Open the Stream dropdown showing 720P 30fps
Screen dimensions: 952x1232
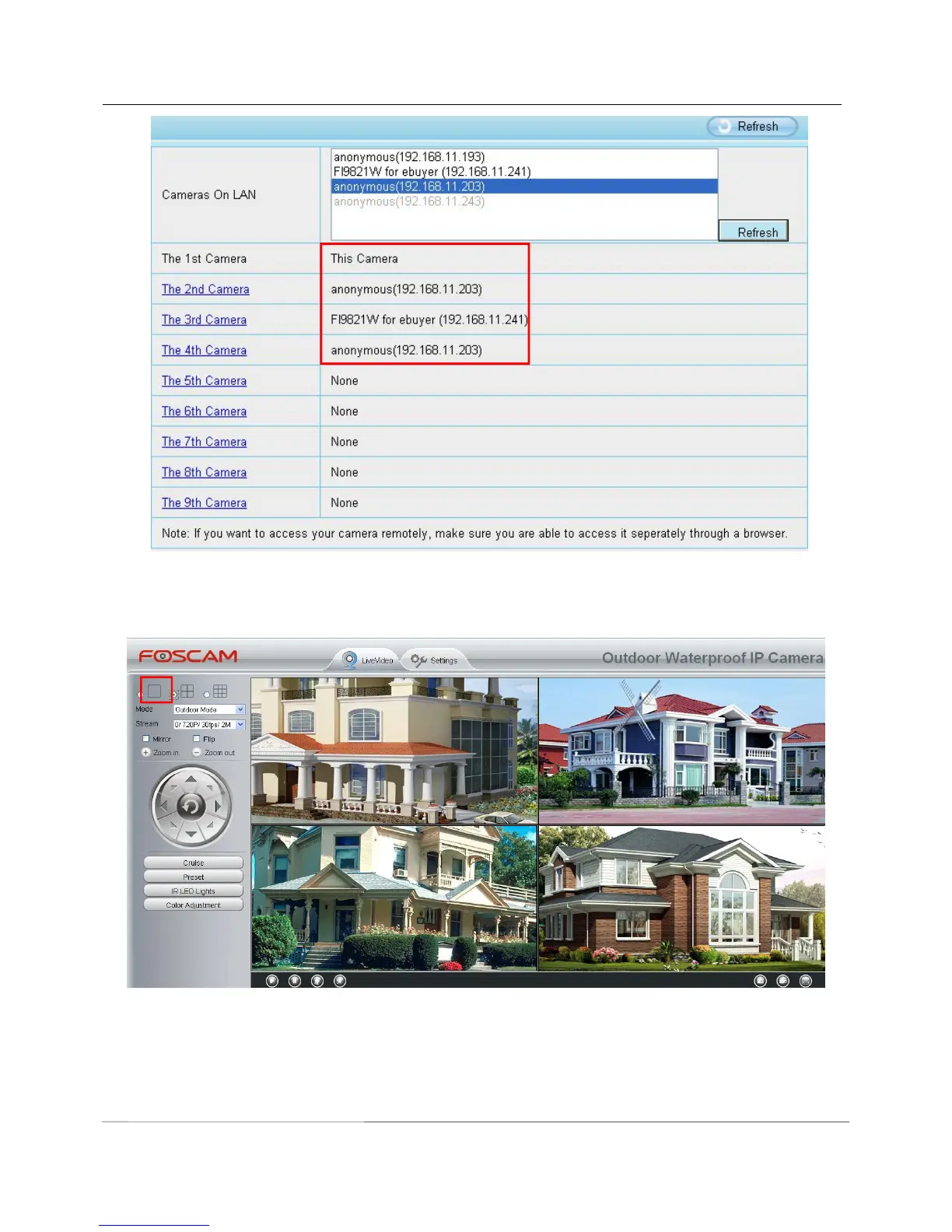click(x=209, y=724)
